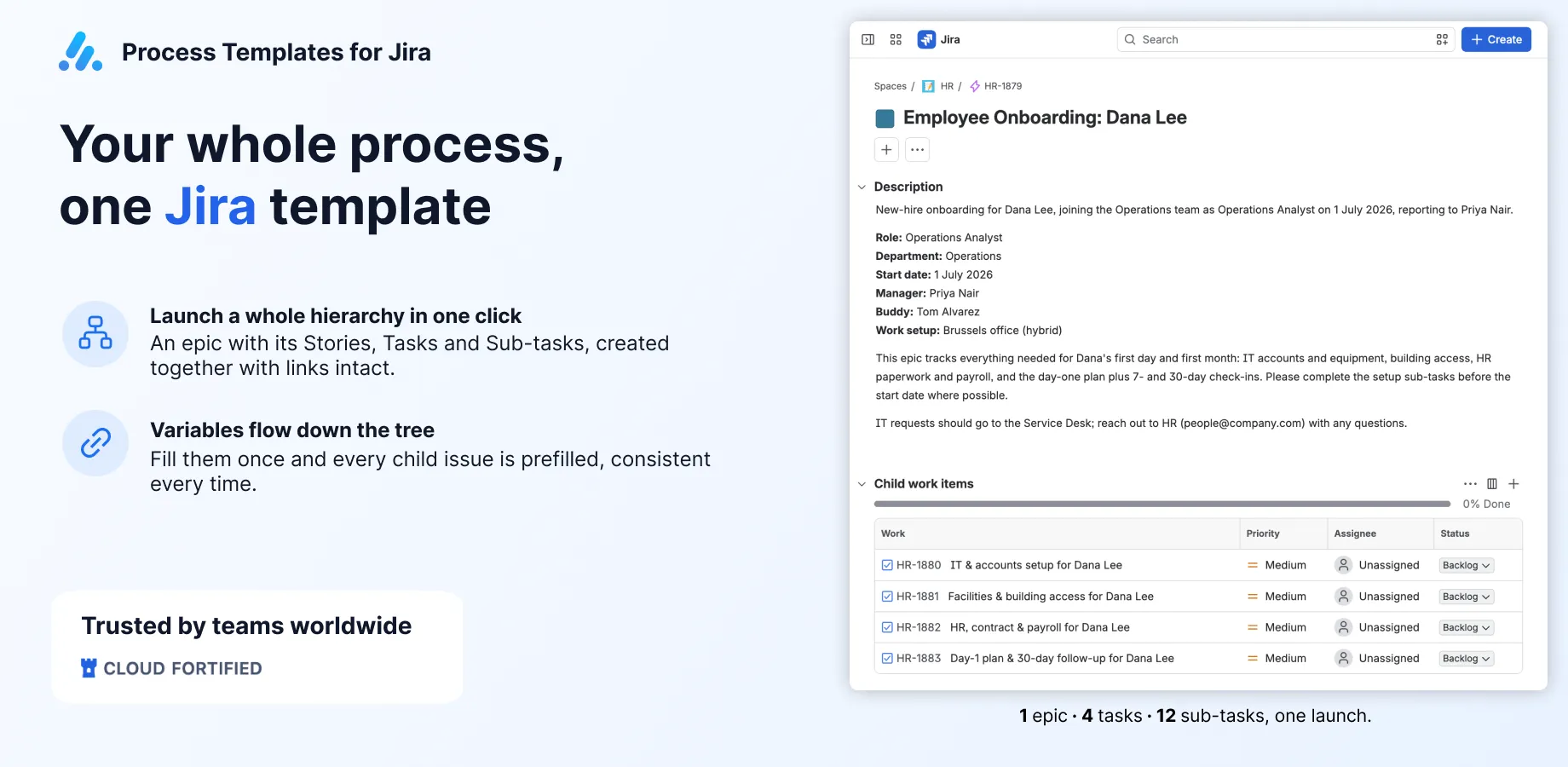The image size is (1568, 767).
Task: Click Unassigned avatar for HR-1880
Action: click(x=1344, y=565)
